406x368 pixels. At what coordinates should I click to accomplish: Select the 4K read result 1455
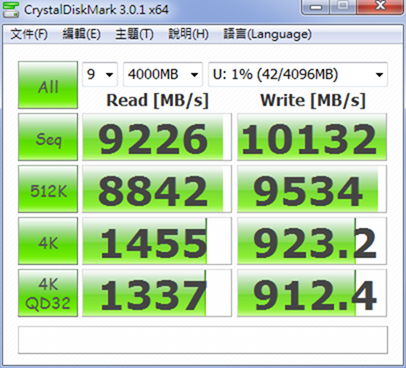[x=157, y=241]
